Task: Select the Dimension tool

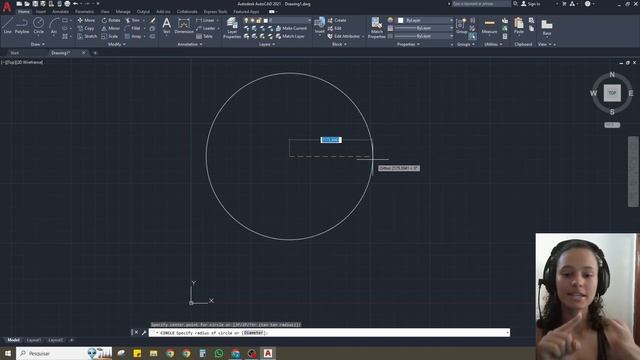Action: pos(184,26)
